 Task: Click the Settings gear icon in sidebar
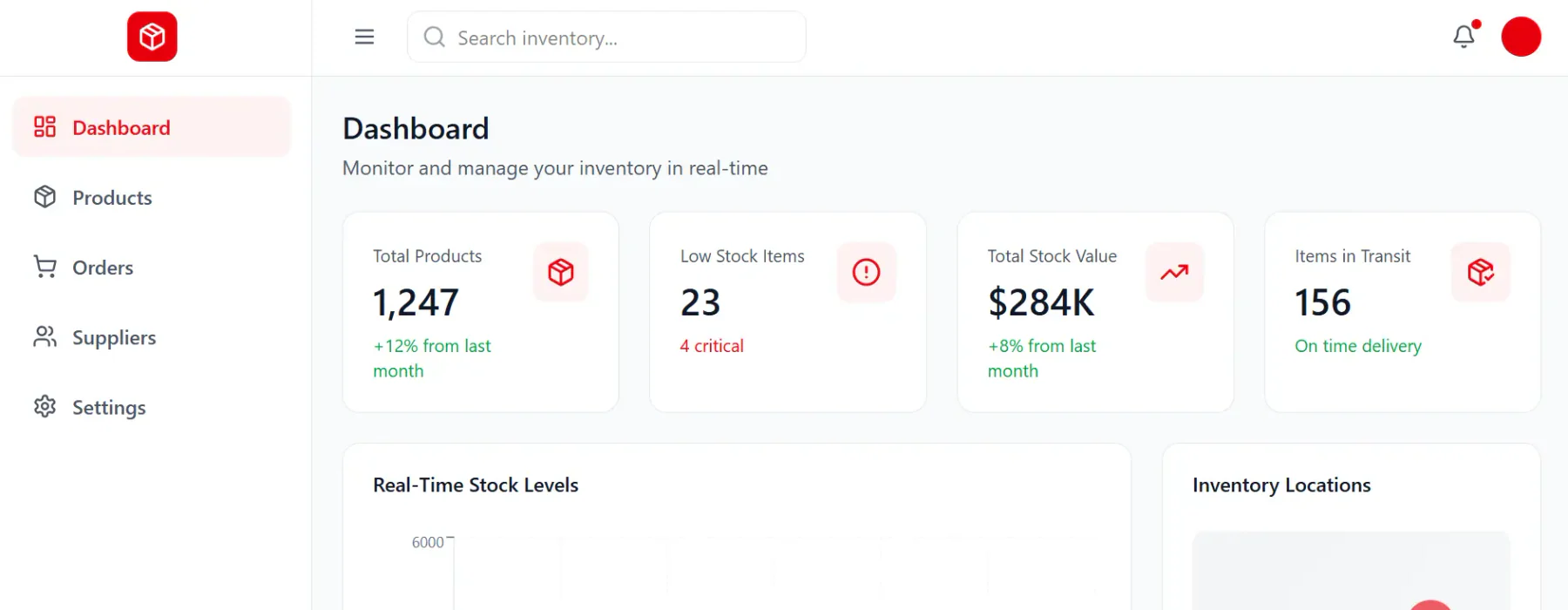click(x=45, y=406)
